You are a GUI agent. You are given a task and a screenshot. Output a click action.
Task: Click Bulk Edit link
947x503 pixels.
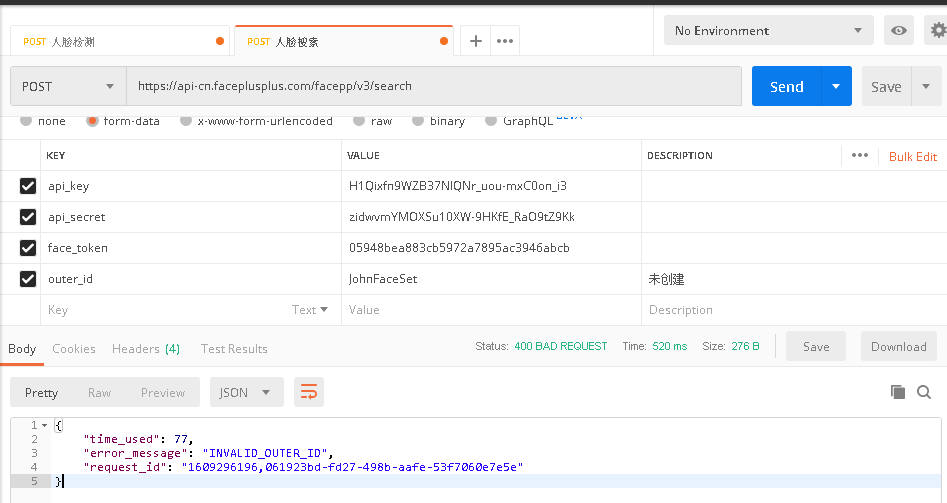pyautogui.click(x=913, y=156)
